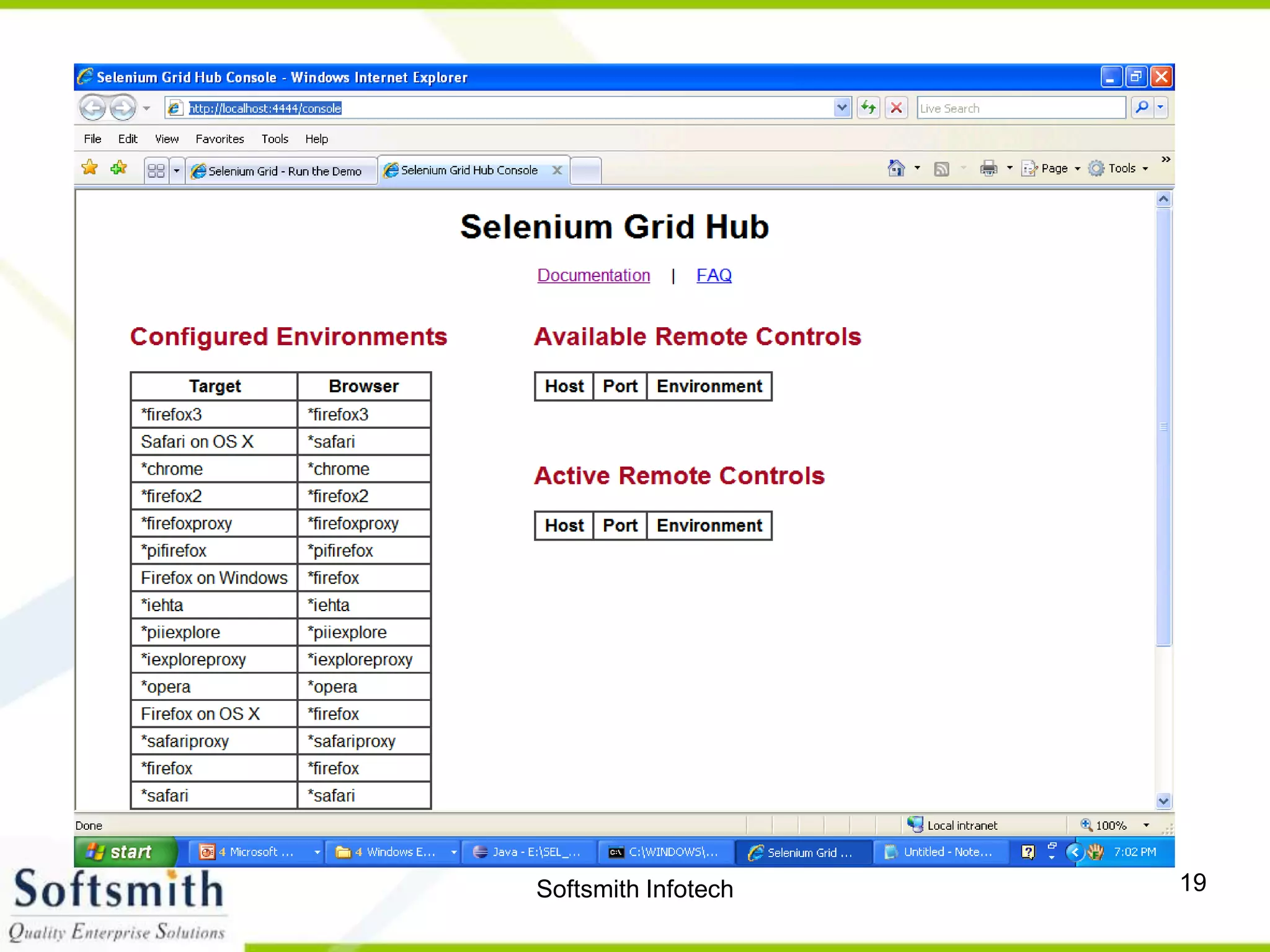Click the browser Forward arrow button

pos(122,108)
